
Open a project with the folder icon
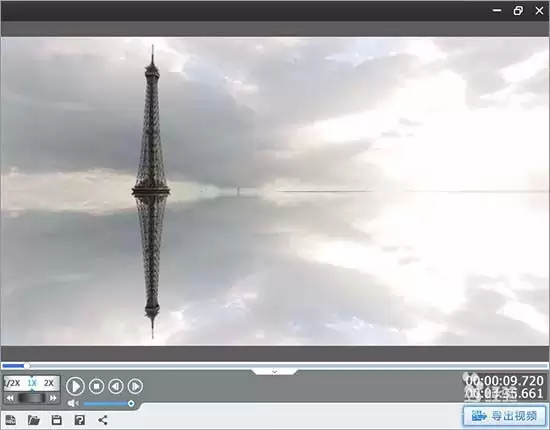pos(34,420)
